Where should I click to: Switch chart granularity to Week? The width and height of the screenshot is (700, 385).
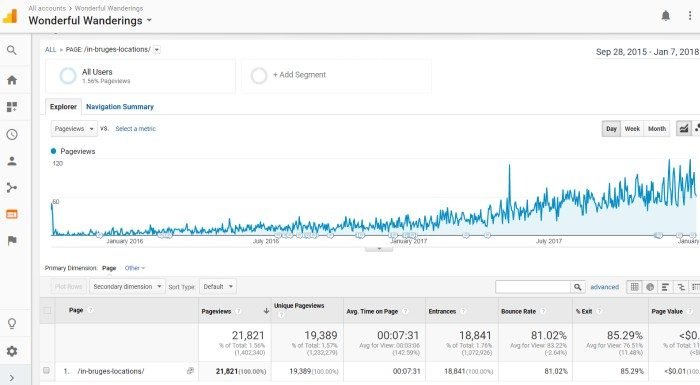[632, 129]
